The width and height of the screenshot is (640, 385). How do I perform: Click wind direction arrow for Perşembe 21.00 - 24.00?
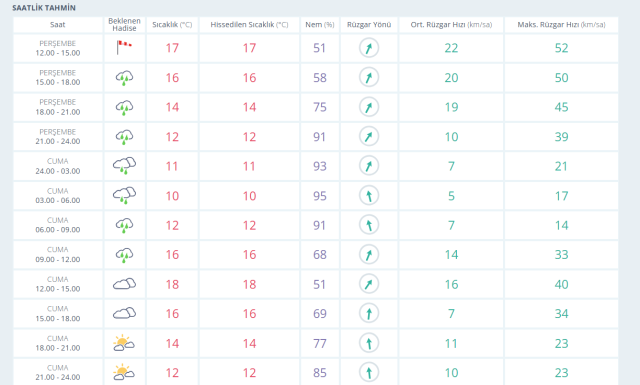pyautogui.click(x=369, y=136)
